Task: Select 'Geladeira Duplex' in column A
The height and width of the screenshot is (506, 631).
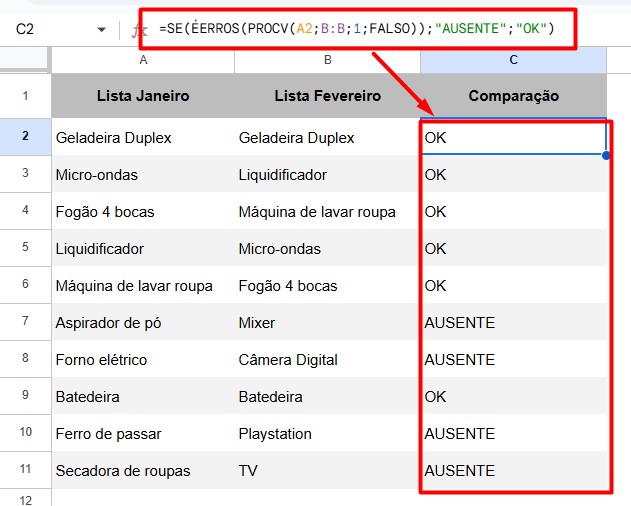Action: pyautogui.click(x=143, y=137)
